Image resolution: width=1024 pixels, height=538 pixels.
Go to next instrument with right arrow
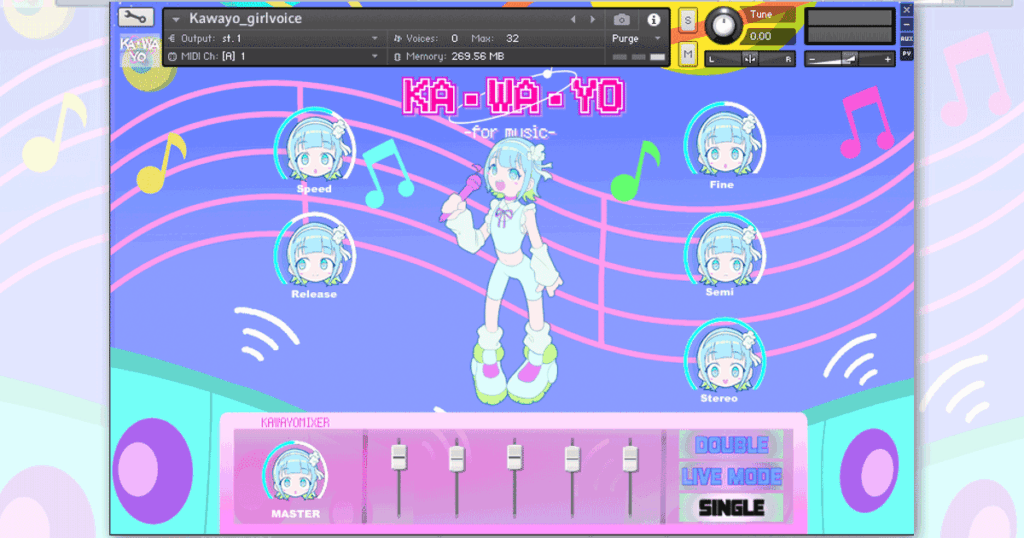pyautogui.click(x=593, y=20)
